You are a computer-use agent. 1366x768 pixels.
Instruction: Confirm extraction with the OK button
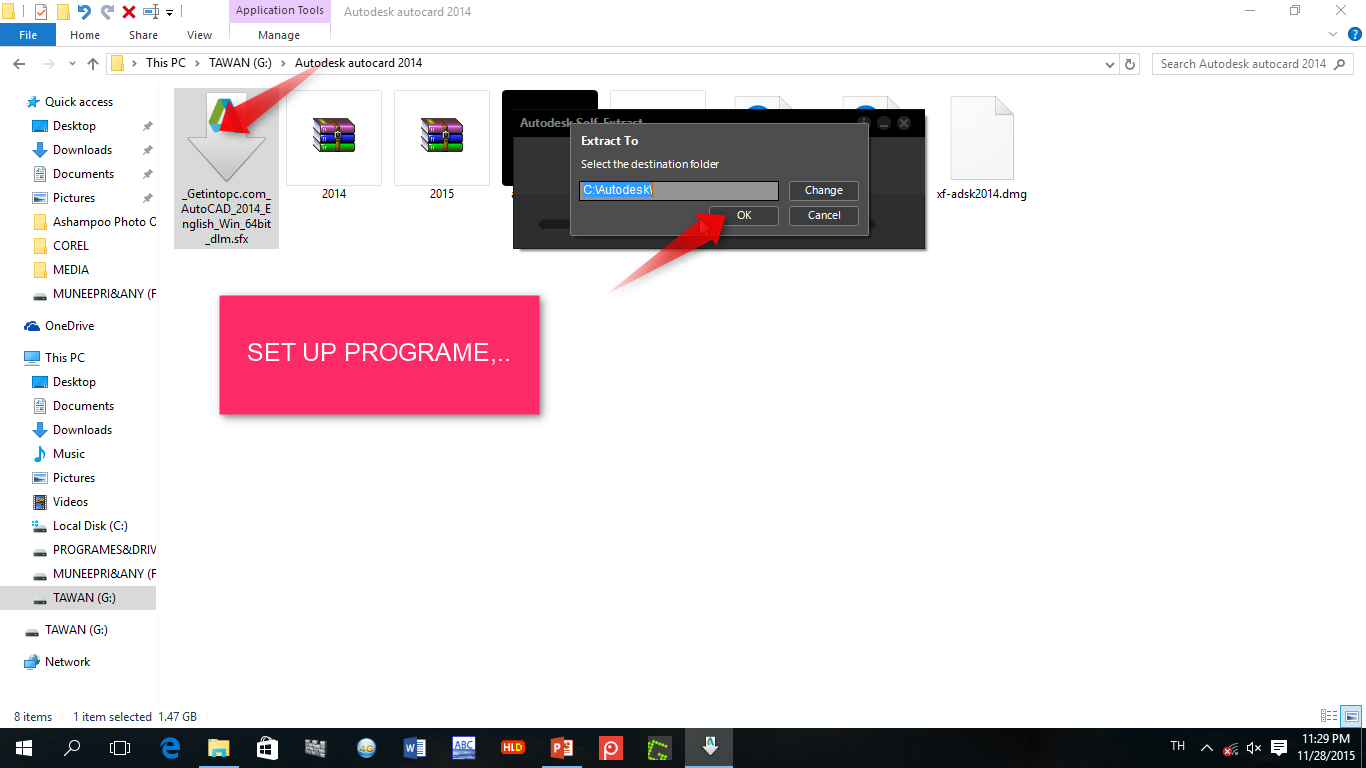pos(744,215)
